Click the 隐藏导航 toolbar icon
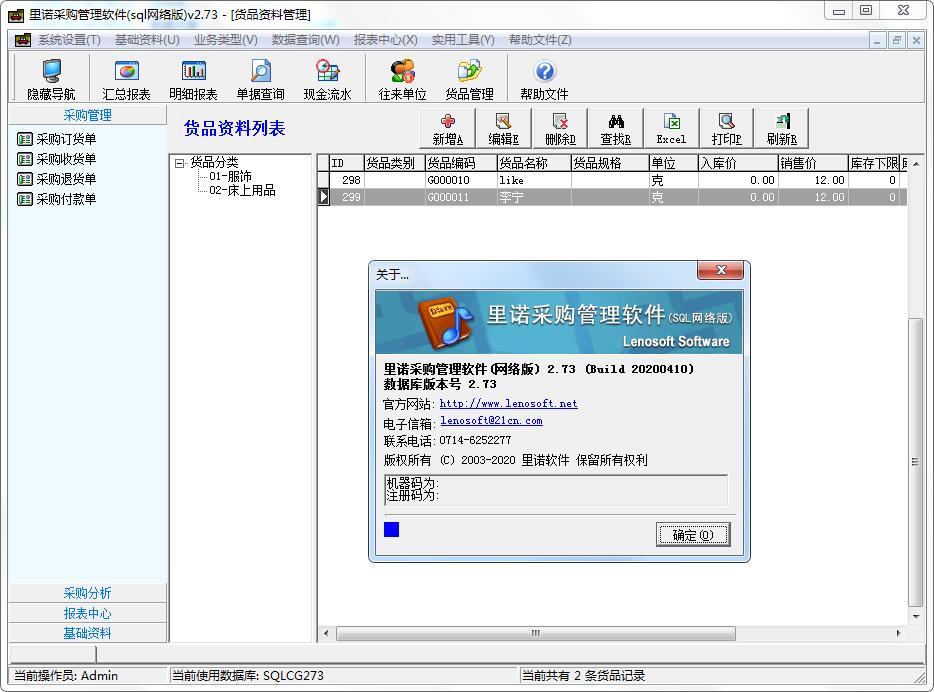934x692 pixels. tap(51, 79)
